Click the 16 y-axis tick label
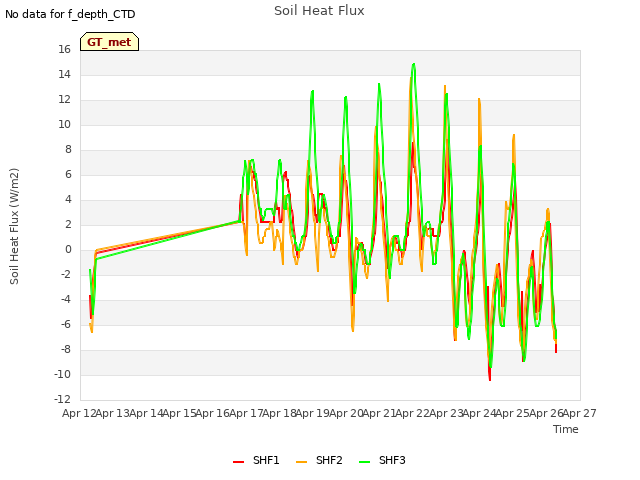Screen dimensions: 640x480 pyautogui.click(x=64, y=50)
